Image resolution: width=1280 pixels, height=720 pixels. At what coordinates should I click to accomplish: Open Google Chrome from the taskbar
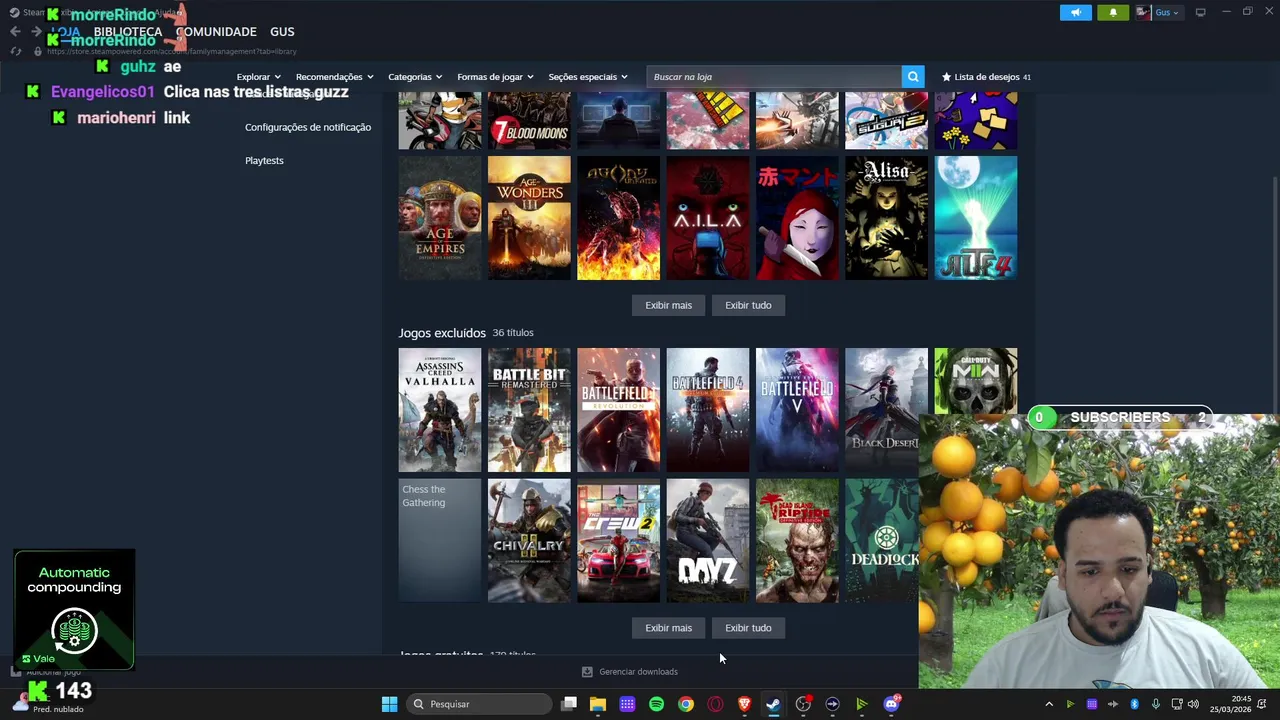685,704
